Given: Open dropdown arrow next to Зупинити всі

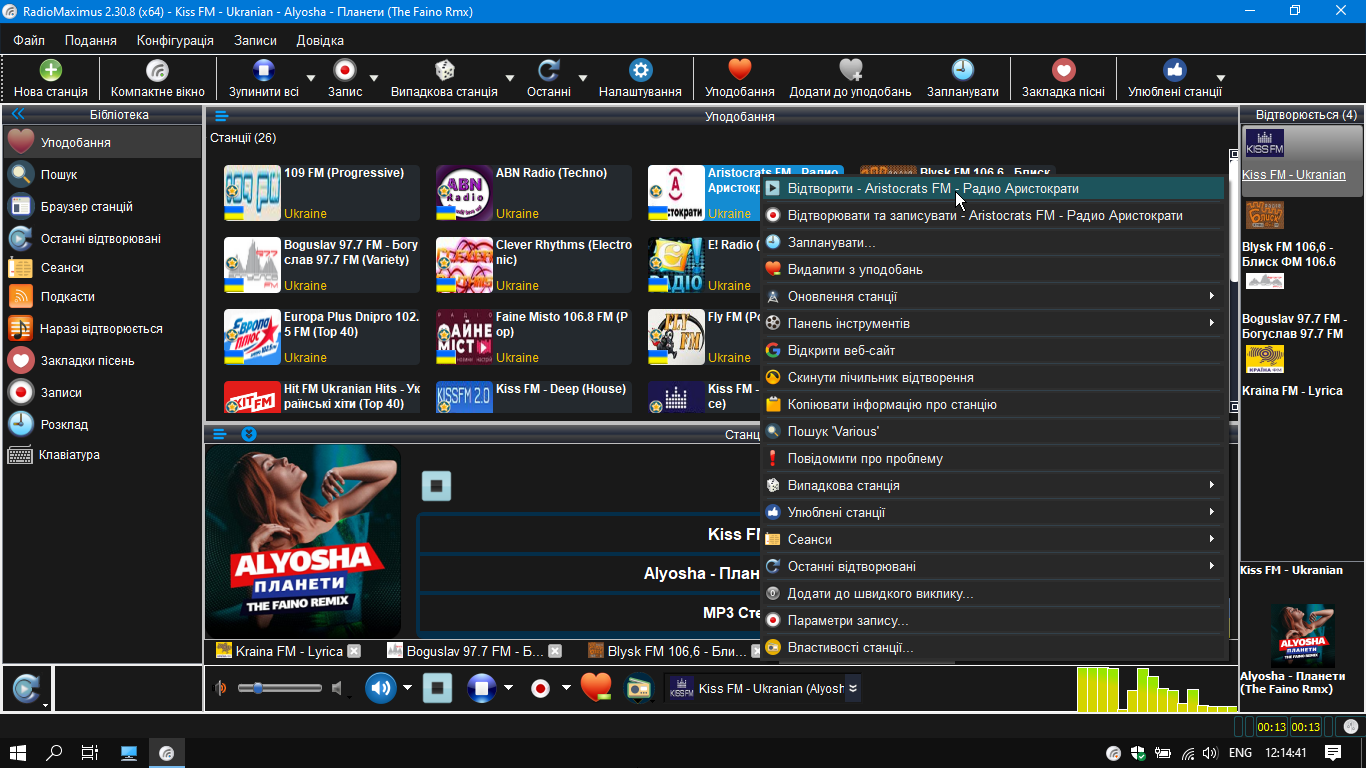Looking at the screenshot, I should point(311,78).
